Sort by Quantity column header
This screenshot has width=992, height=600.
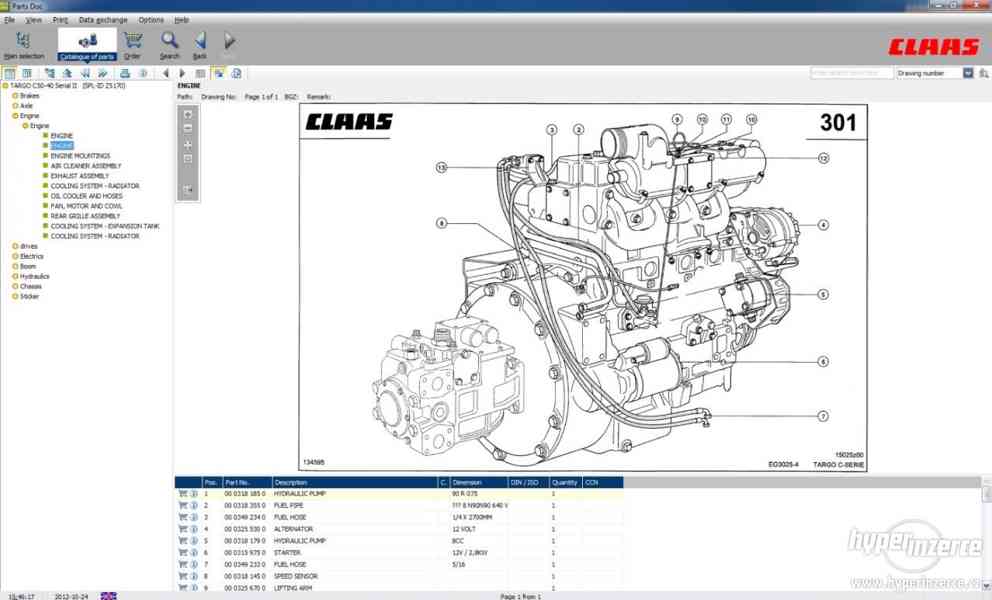[x=566, y=482]
